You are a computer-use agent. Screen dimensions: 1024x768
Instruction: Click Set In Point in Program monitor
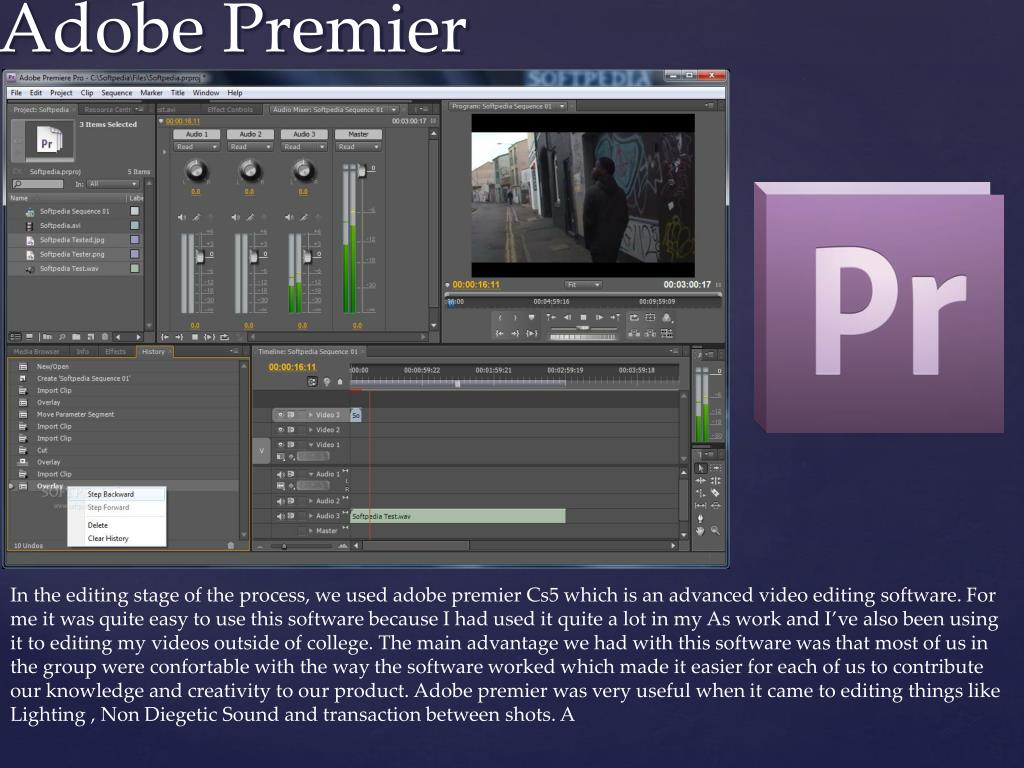pyautogui.click(x=500, y=318)
